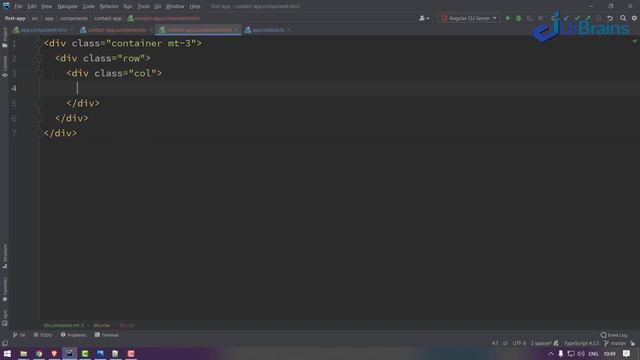This screenshot has height=360, width=640.
Task: Open the Help menu
Action: click(195, 7)
